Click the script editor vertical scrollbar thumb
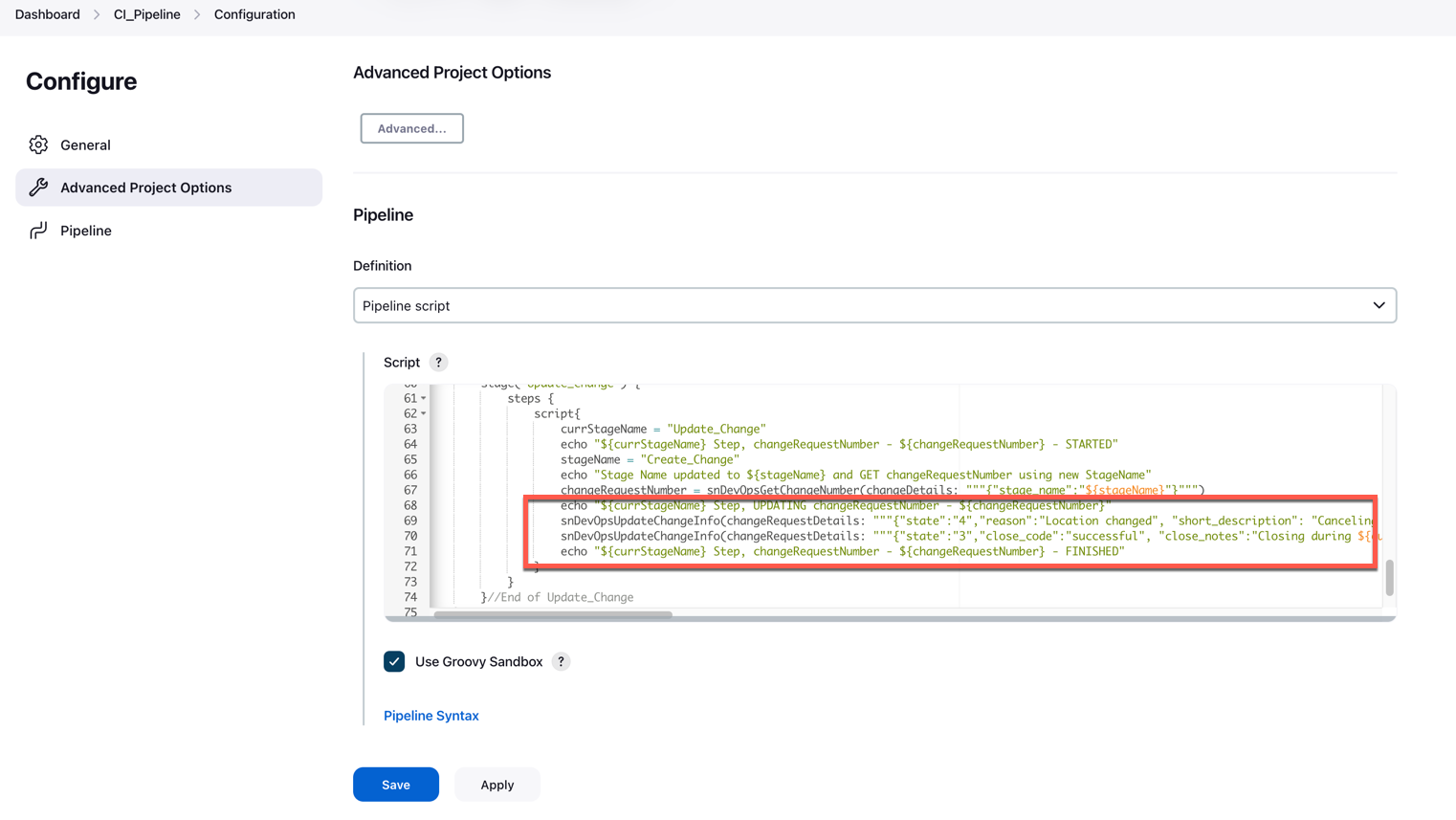 [1389, 578]
